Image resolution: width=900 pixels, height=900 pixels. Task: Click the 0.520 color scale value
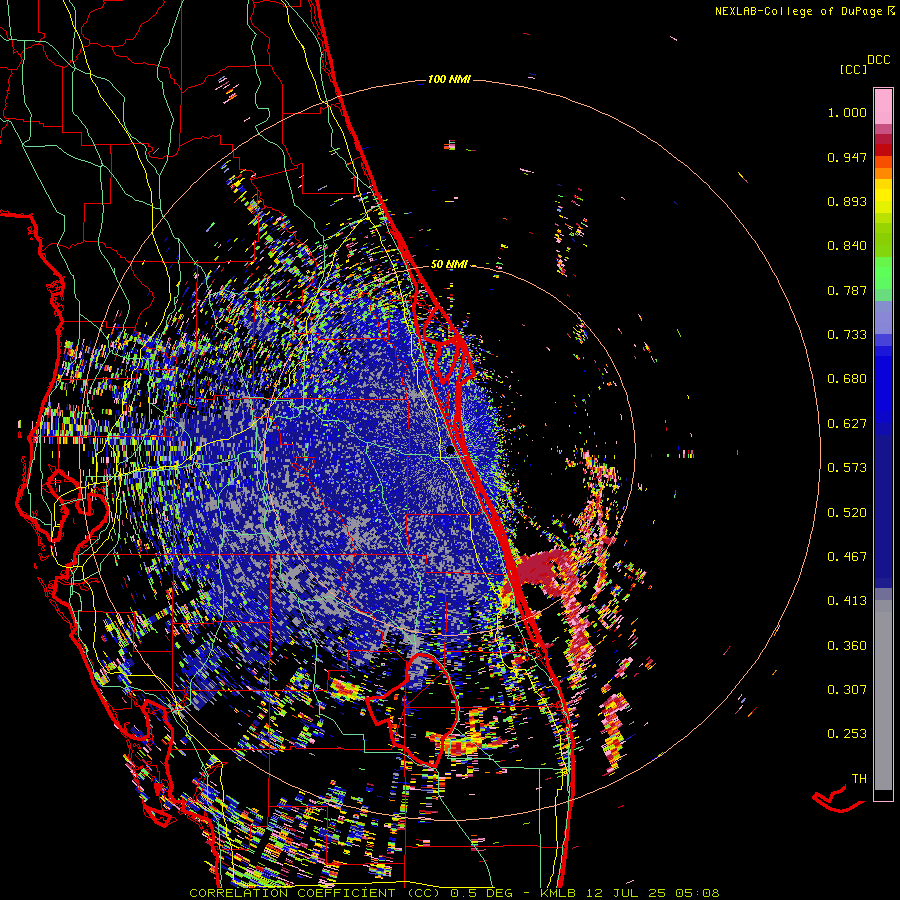click(847, 513)
